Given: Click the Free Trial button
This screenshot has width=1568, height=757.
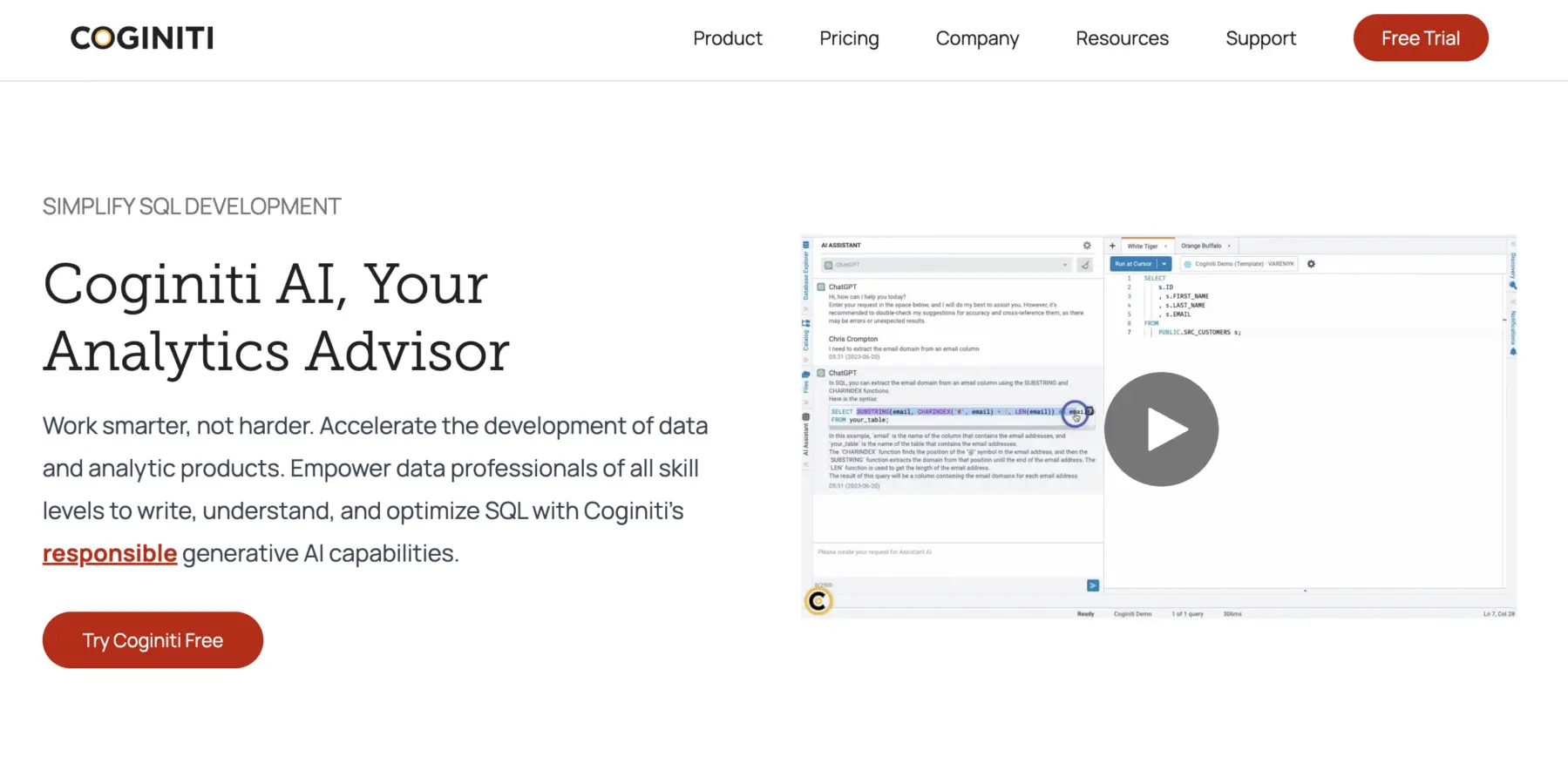Looking at the screenshot, I should click(x=1421, y=38).
